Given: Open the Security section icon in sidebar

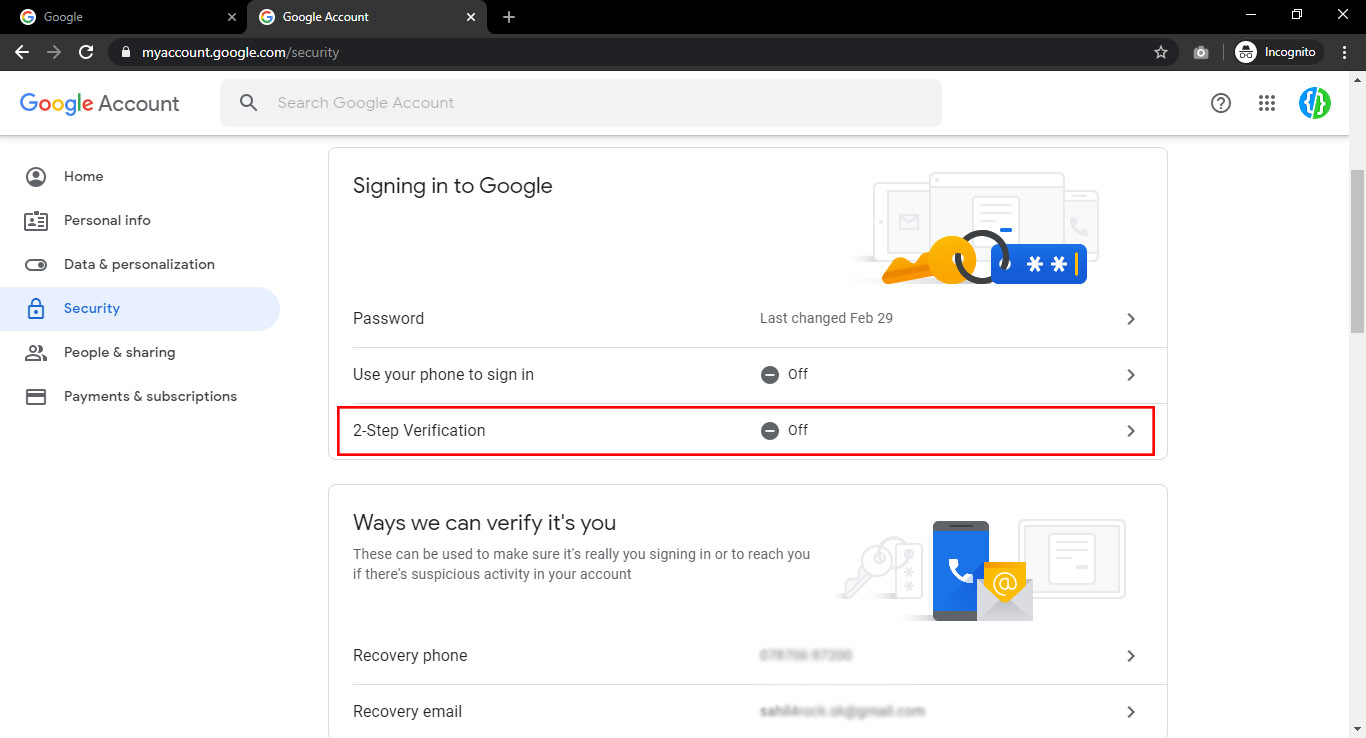Looking at the screenshot, I should point(35,308).
